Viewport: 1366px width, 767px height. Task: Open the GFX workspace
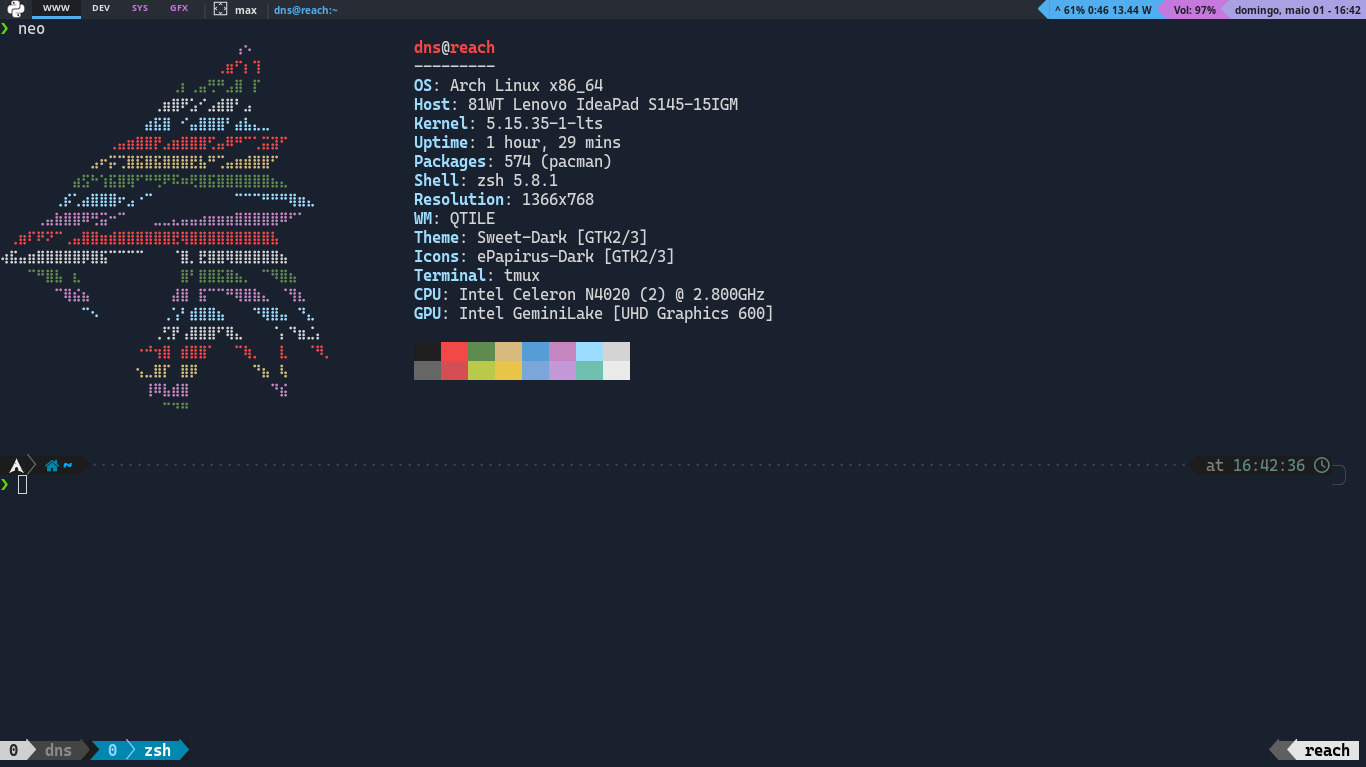click(x=178, y=9)
